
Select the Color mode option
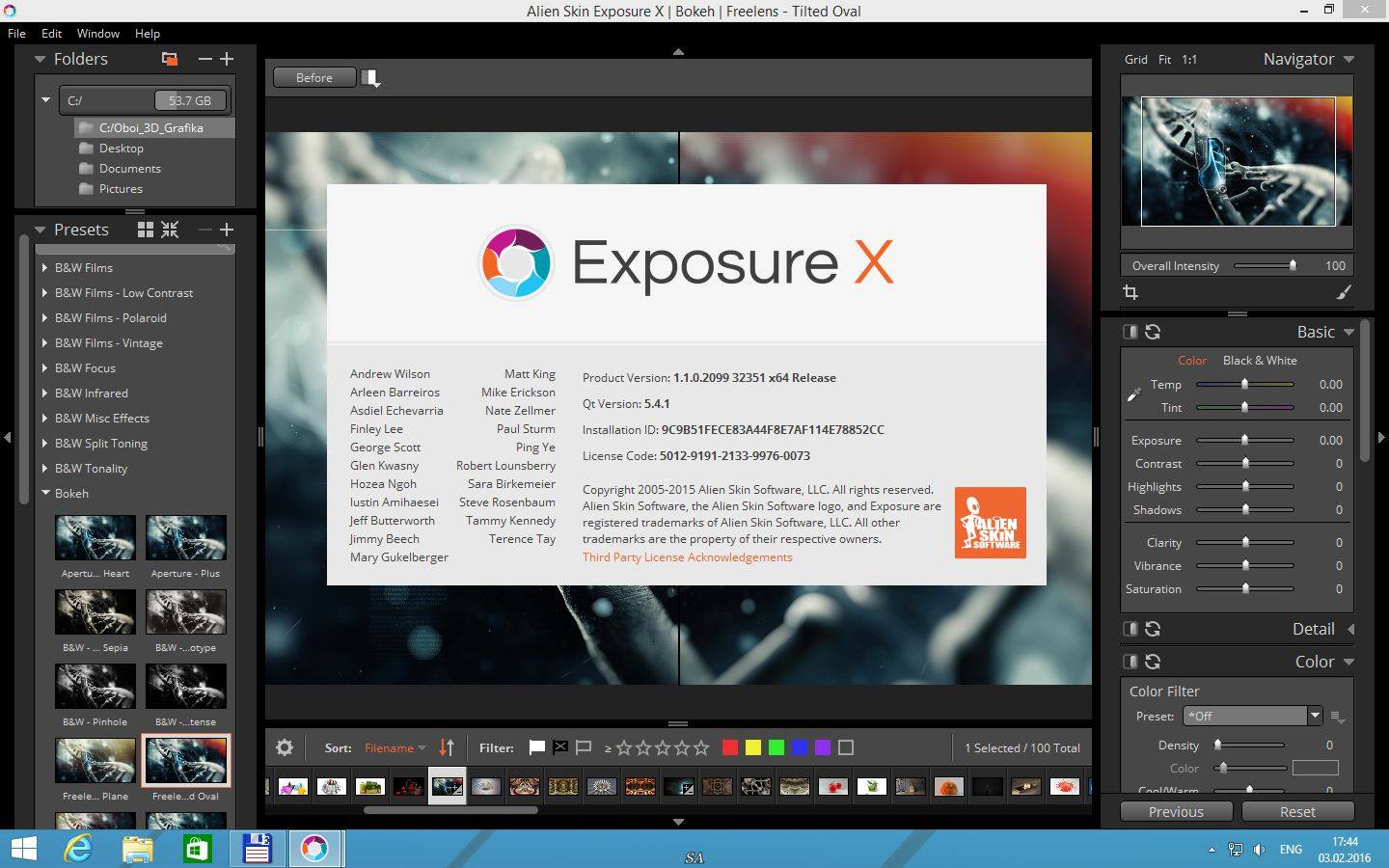(x=1192, y=361)
